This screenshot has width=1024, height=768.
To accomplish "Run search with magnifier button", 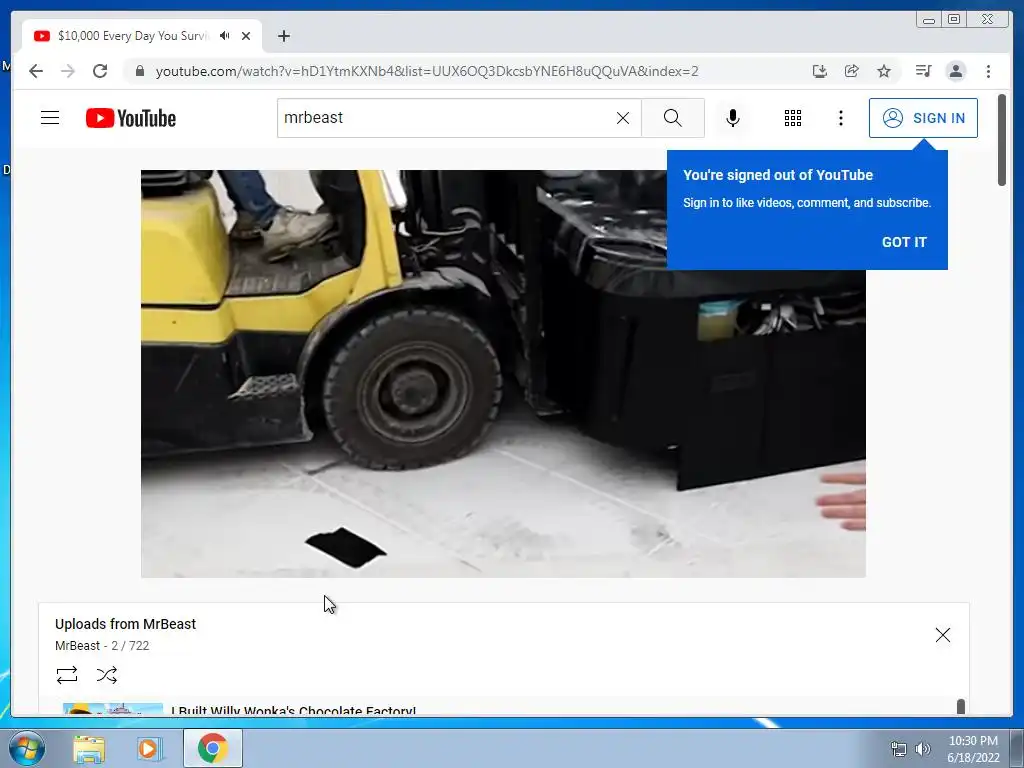I will tap(673, 118).
